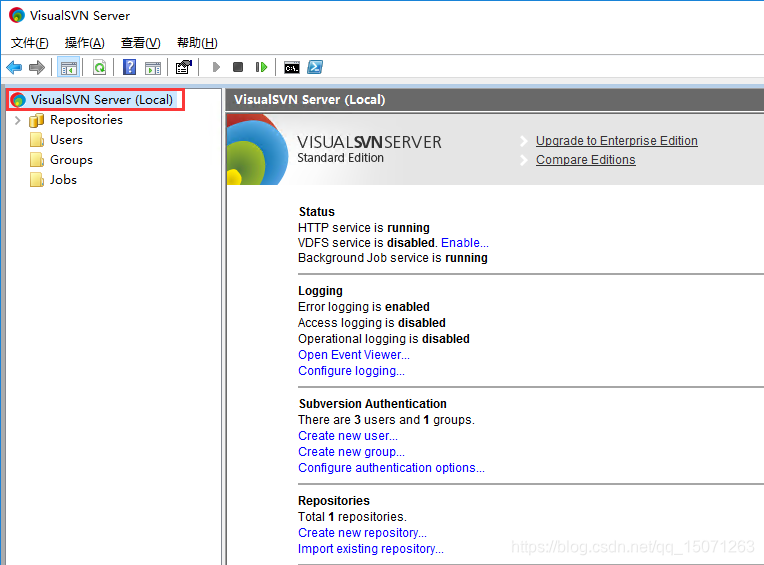Stop service with square stop icon

point(238,67)
